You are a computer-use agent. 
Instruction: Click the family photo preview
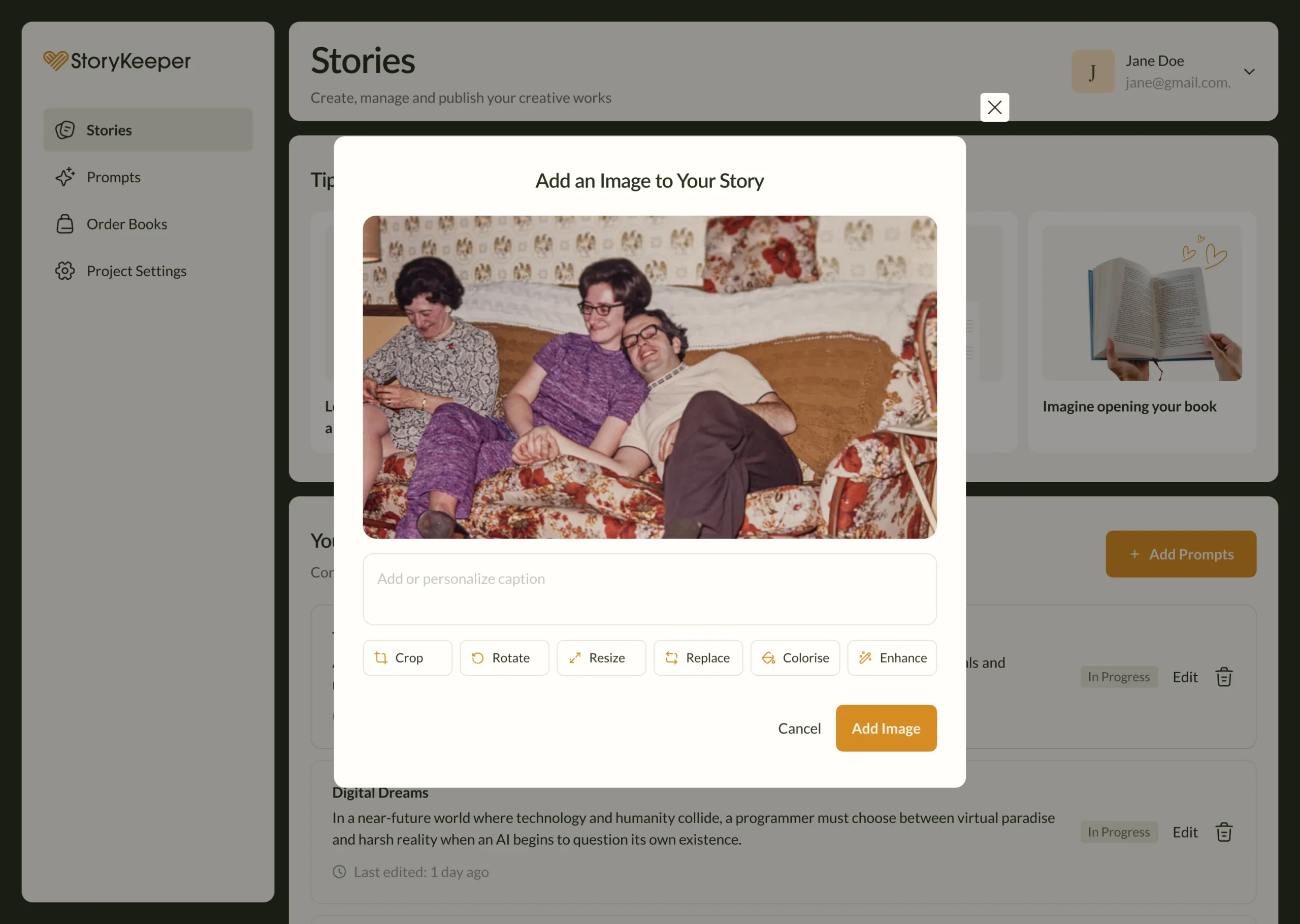pos(649,377)
